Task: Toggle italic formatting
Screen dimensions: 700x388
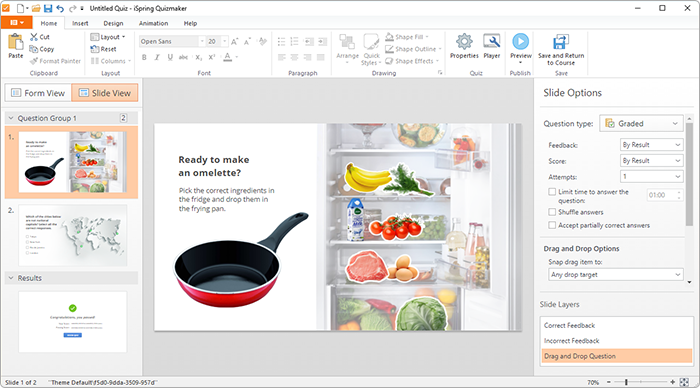Action: [157, 57]
